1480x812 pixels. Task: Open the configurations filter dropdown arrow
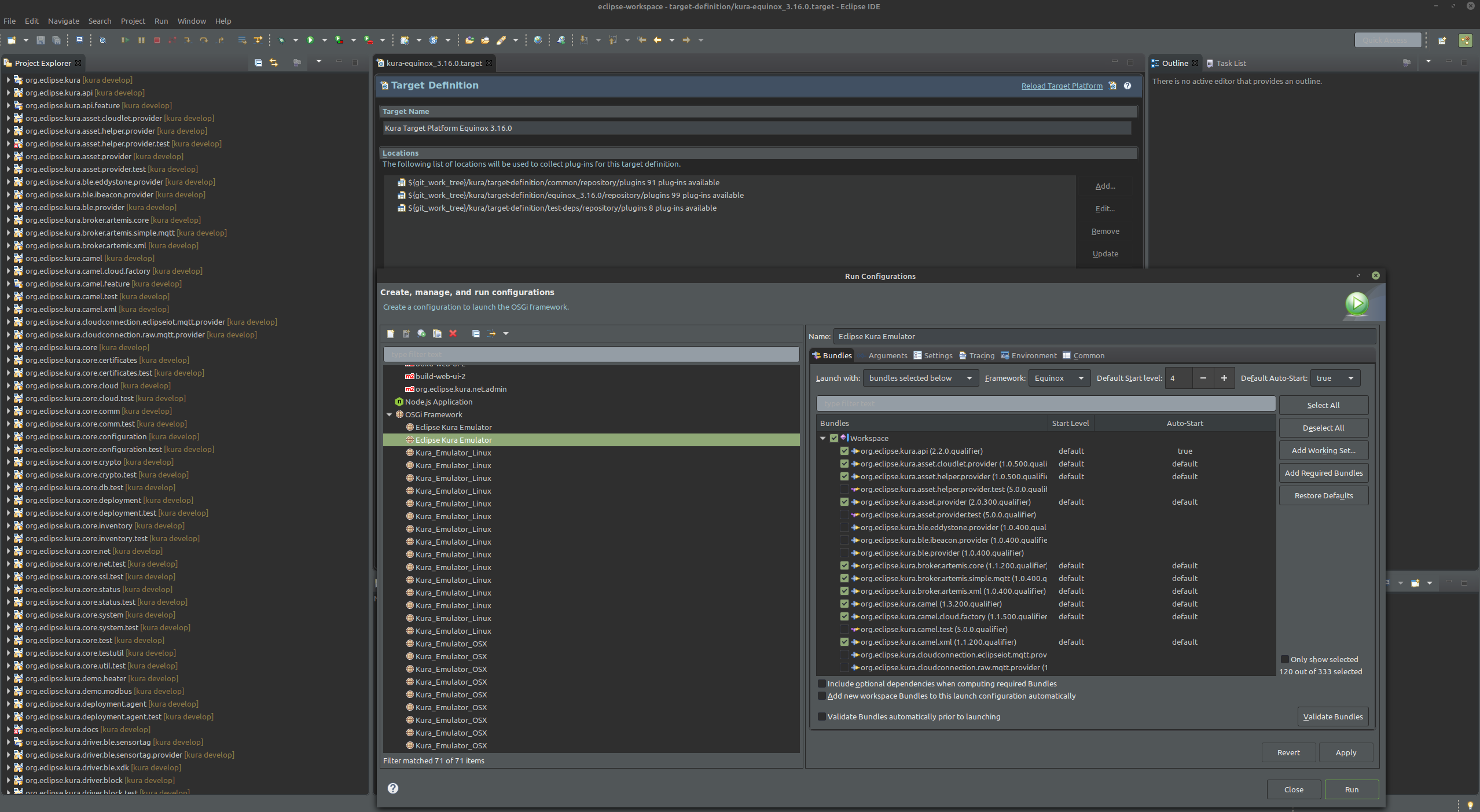[505, 333]
